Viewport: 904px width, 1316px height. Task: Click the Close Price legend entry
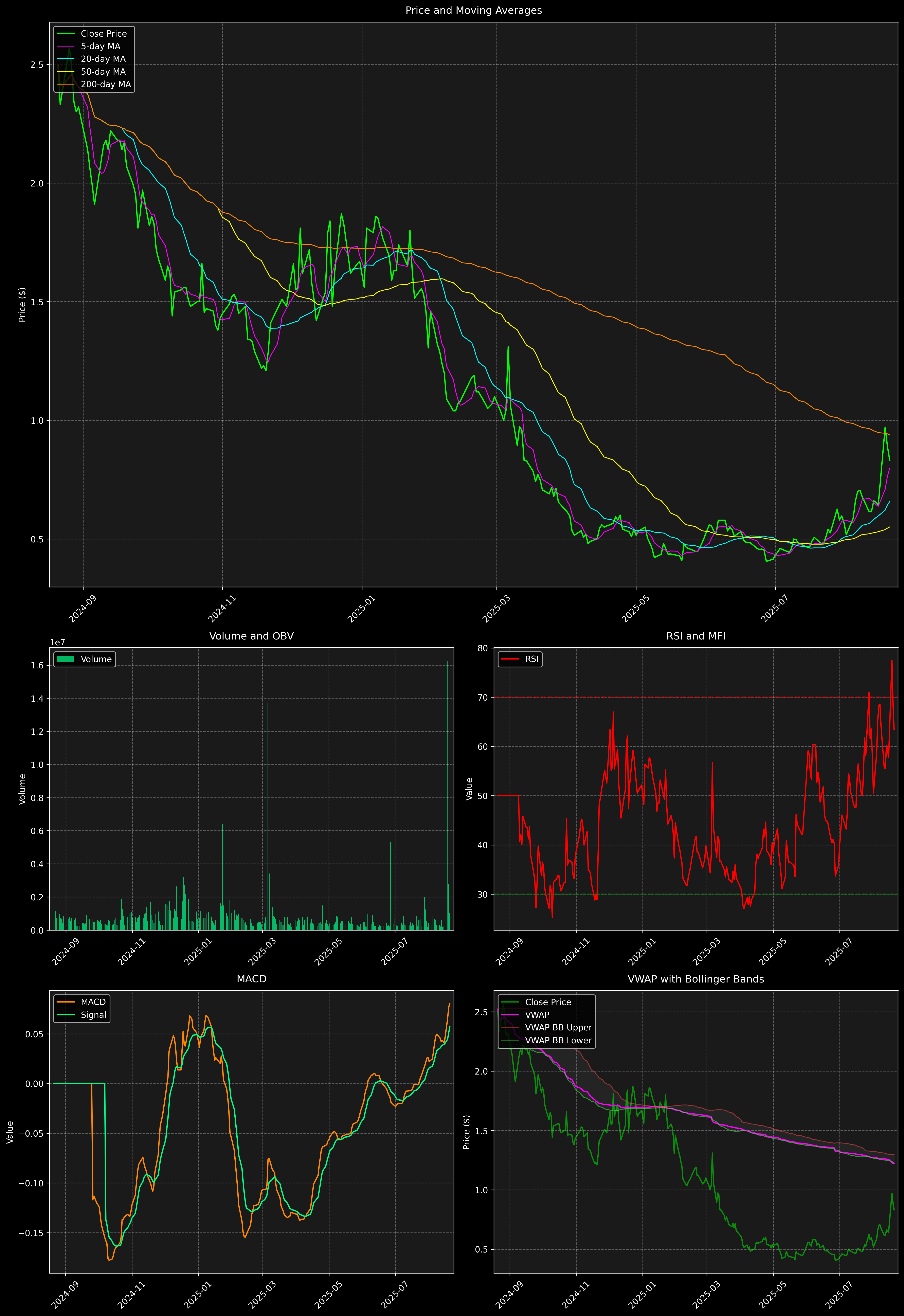coord(104,33)
